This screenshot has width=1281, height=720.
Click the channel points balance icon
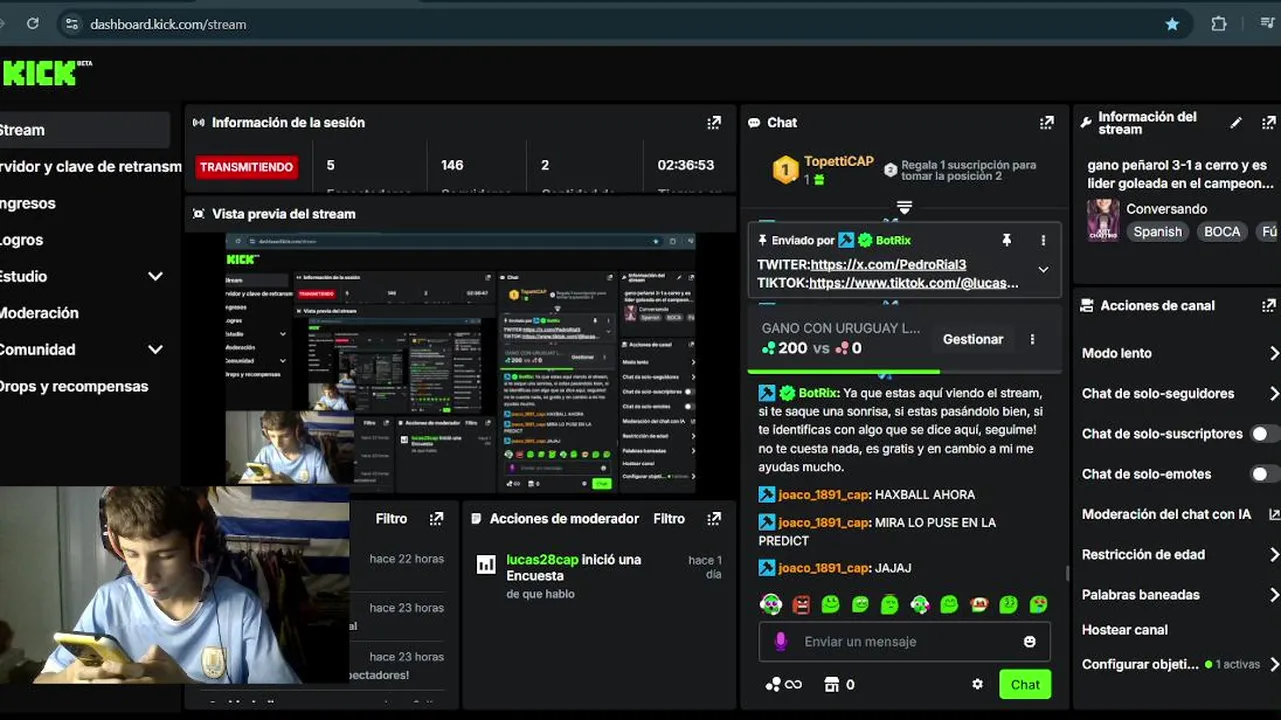773,684
